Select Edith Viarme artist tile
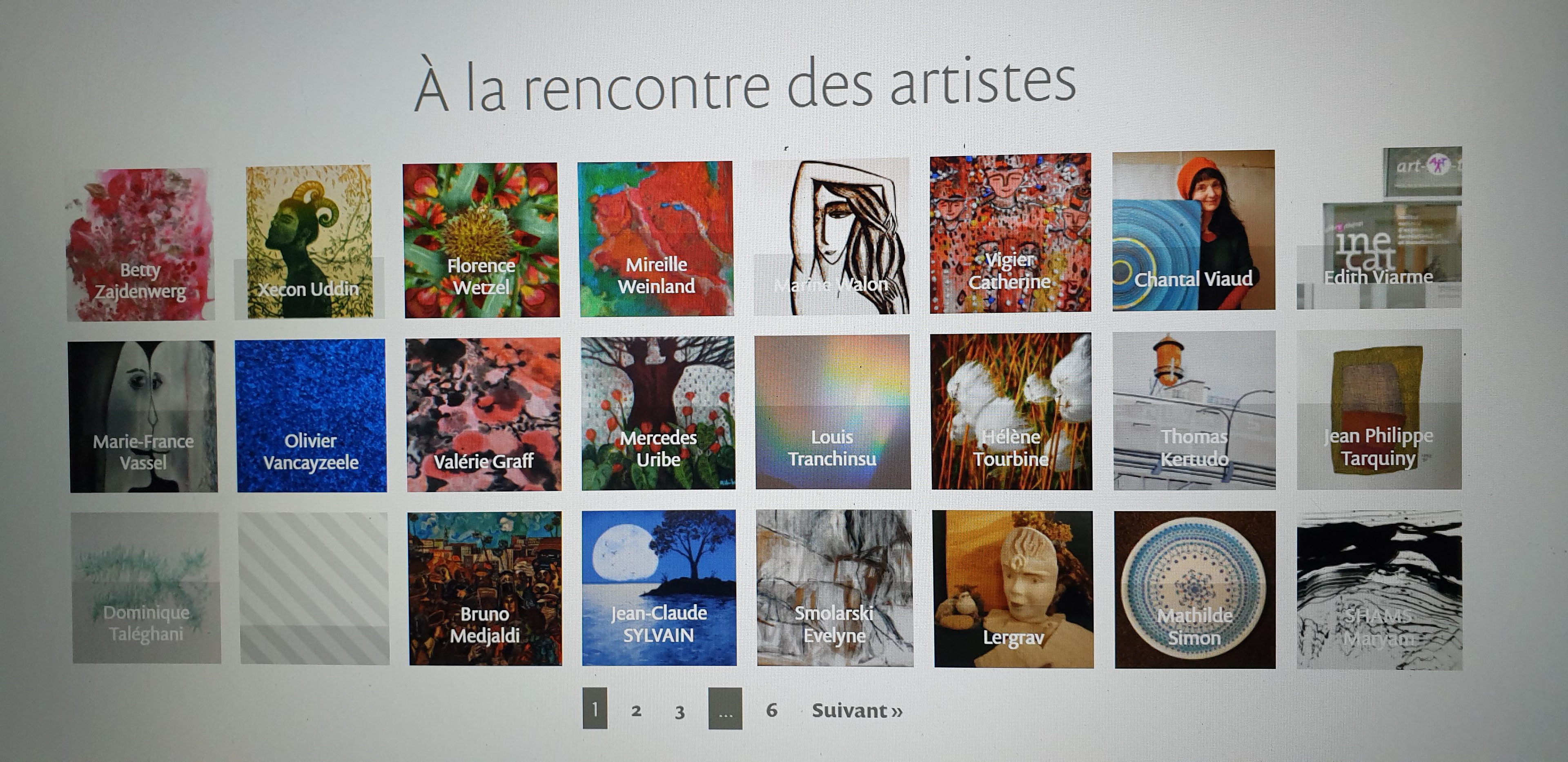This screenshot has height=762, width=1568. pos(1379,228)
